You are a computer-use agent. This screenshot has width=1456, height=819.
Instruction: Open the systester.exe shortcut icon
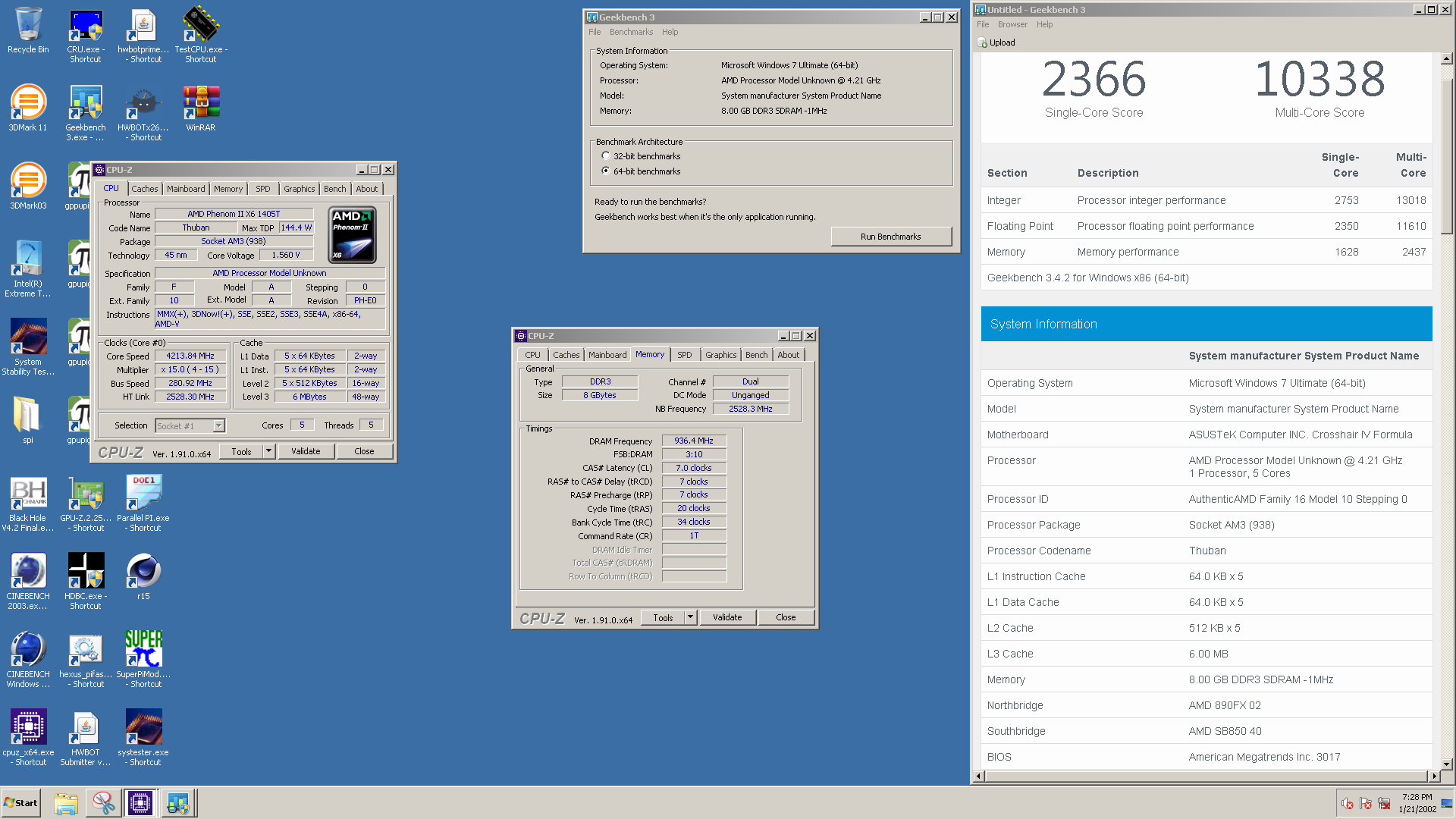(143, 739)
